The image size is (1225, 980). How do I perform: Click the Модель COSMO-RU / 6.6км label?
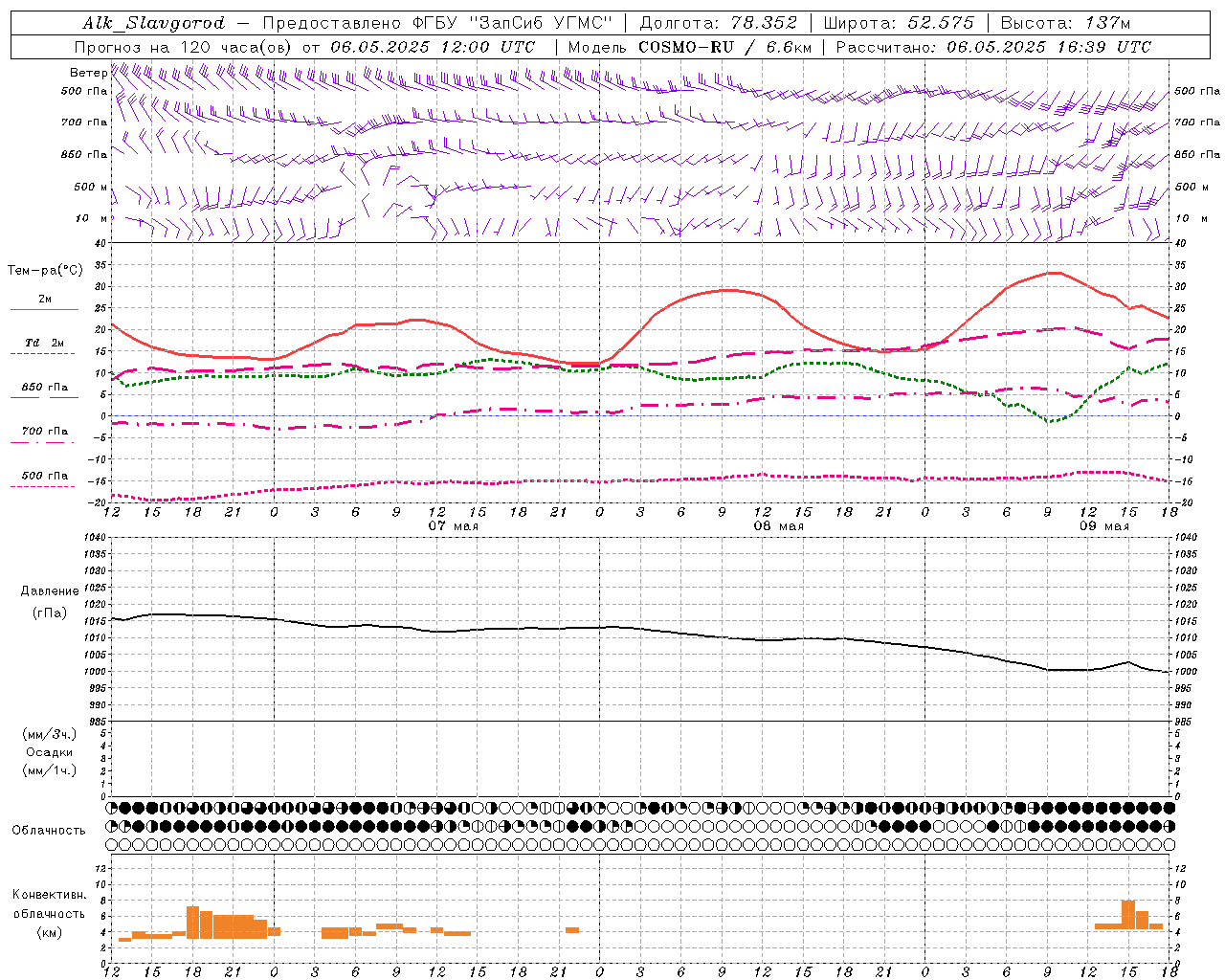(690, 47)
